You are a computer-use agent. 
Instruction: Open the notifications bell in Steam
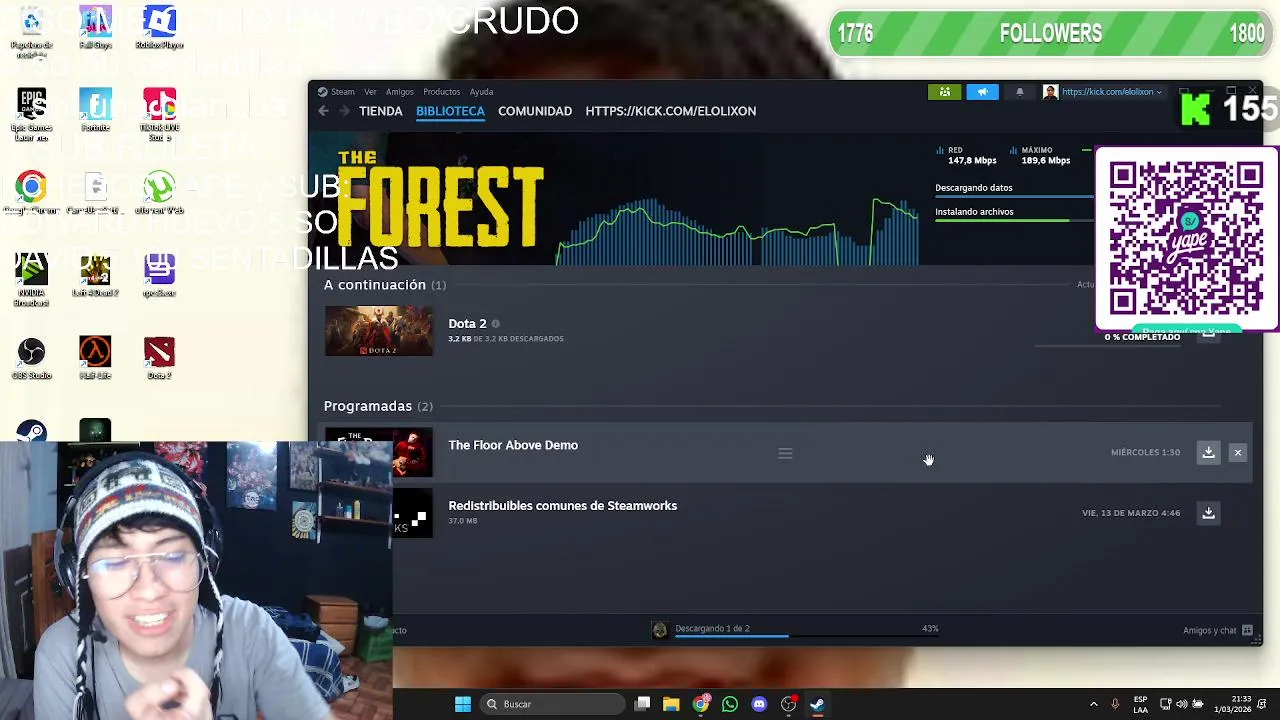pyautogui.click(x=1019, y=92)
